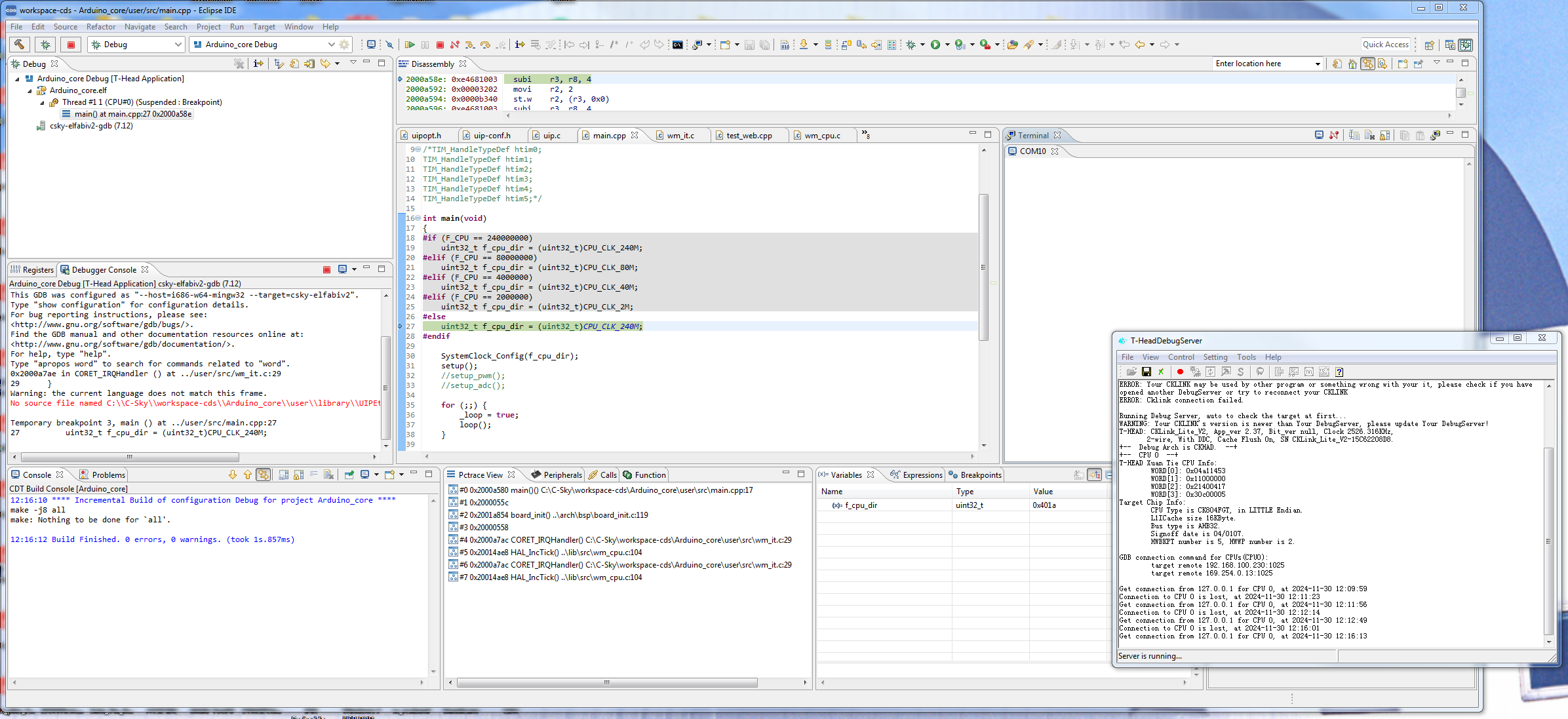
Task: Switch to wm_it.c editor tab
Action: 680,135
